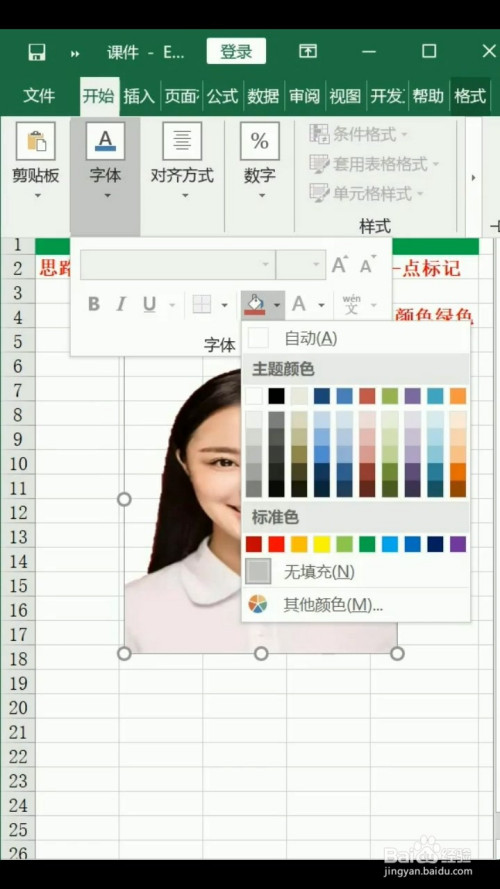
Task: Select standard dark red swatch
Action: pos(254,544)
